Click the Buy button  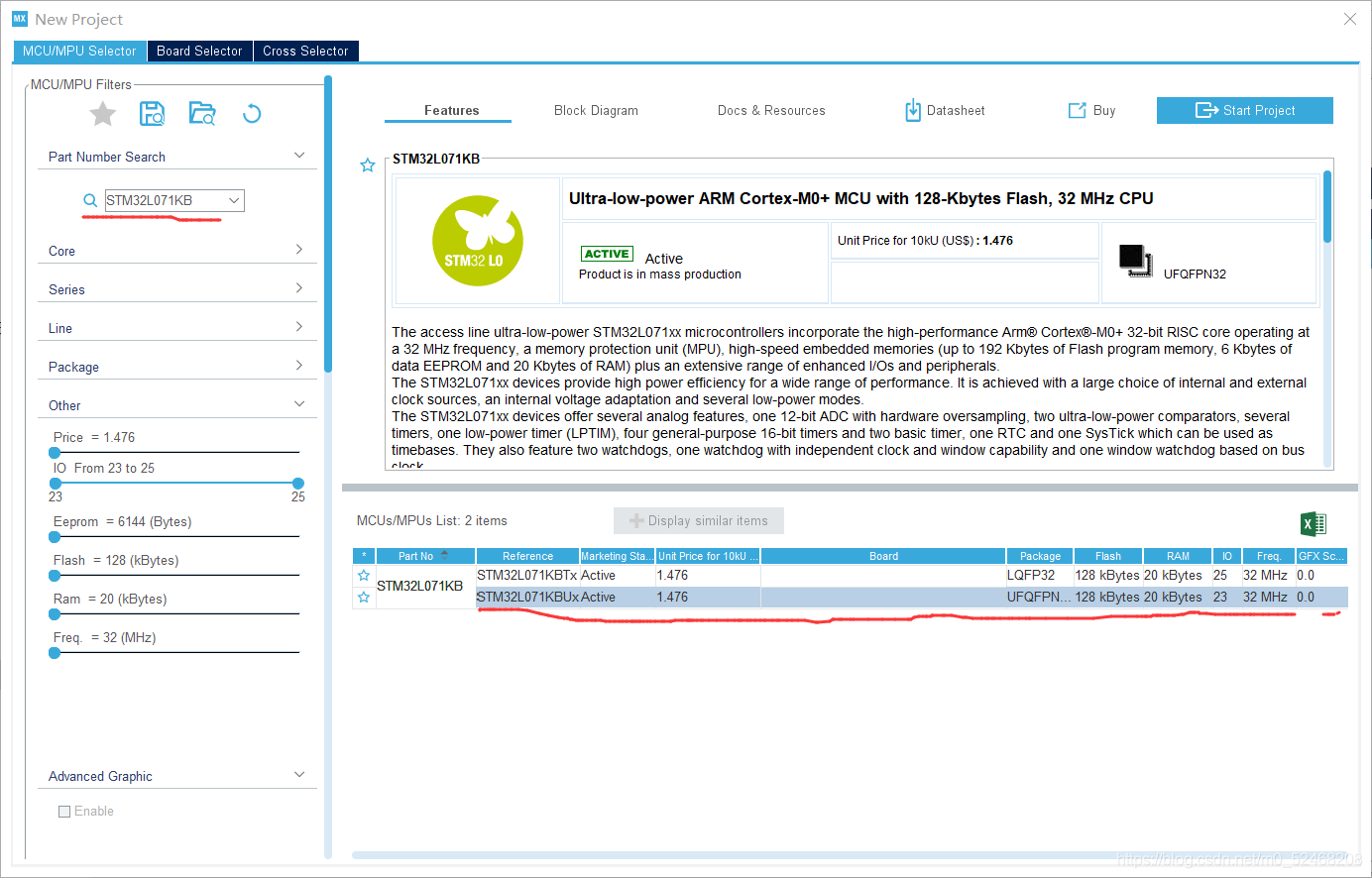point(1091,111)
